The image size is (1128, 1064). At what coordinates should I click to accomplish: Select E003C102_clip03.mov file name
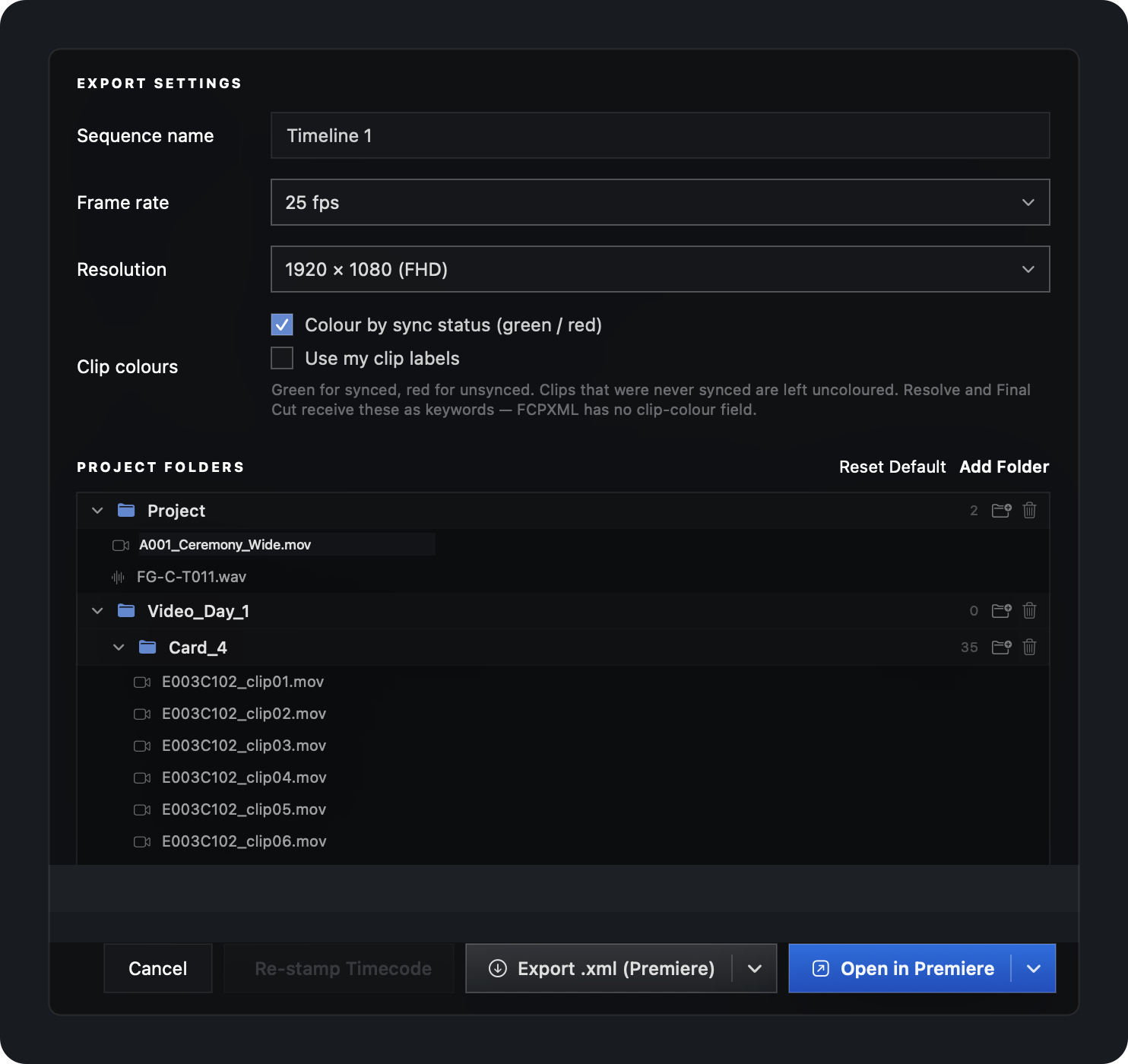coord(244,746)
